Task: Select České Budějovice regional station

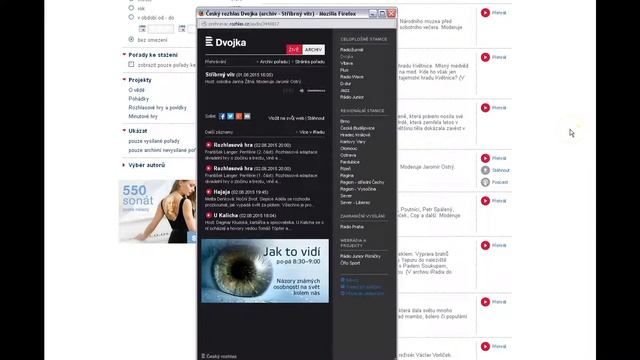Action: pos(357,128)
